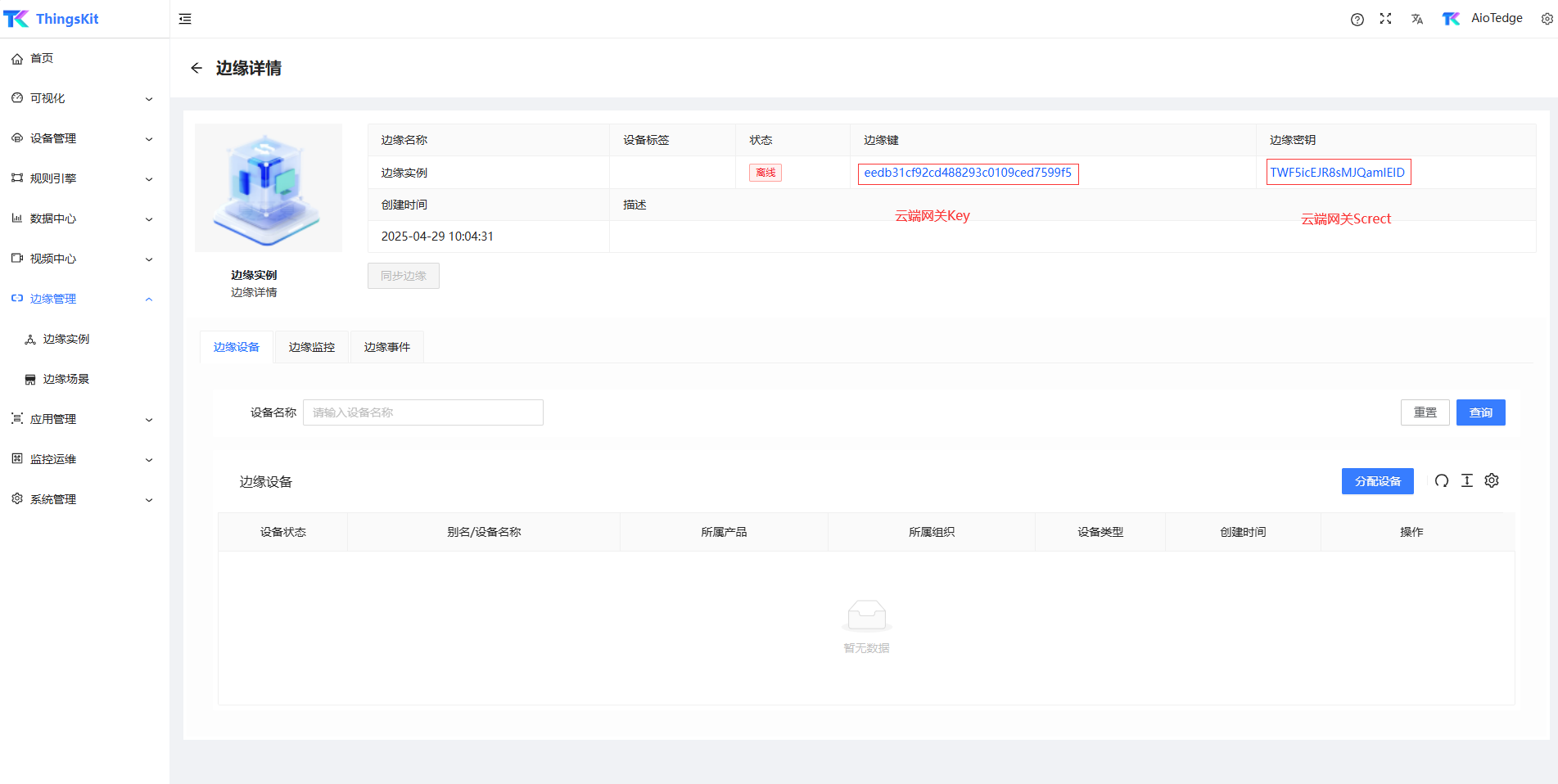Select 边缘场景 in the sidebar
The width and height of the screenshot is (1558, 784).
(66, 379)
